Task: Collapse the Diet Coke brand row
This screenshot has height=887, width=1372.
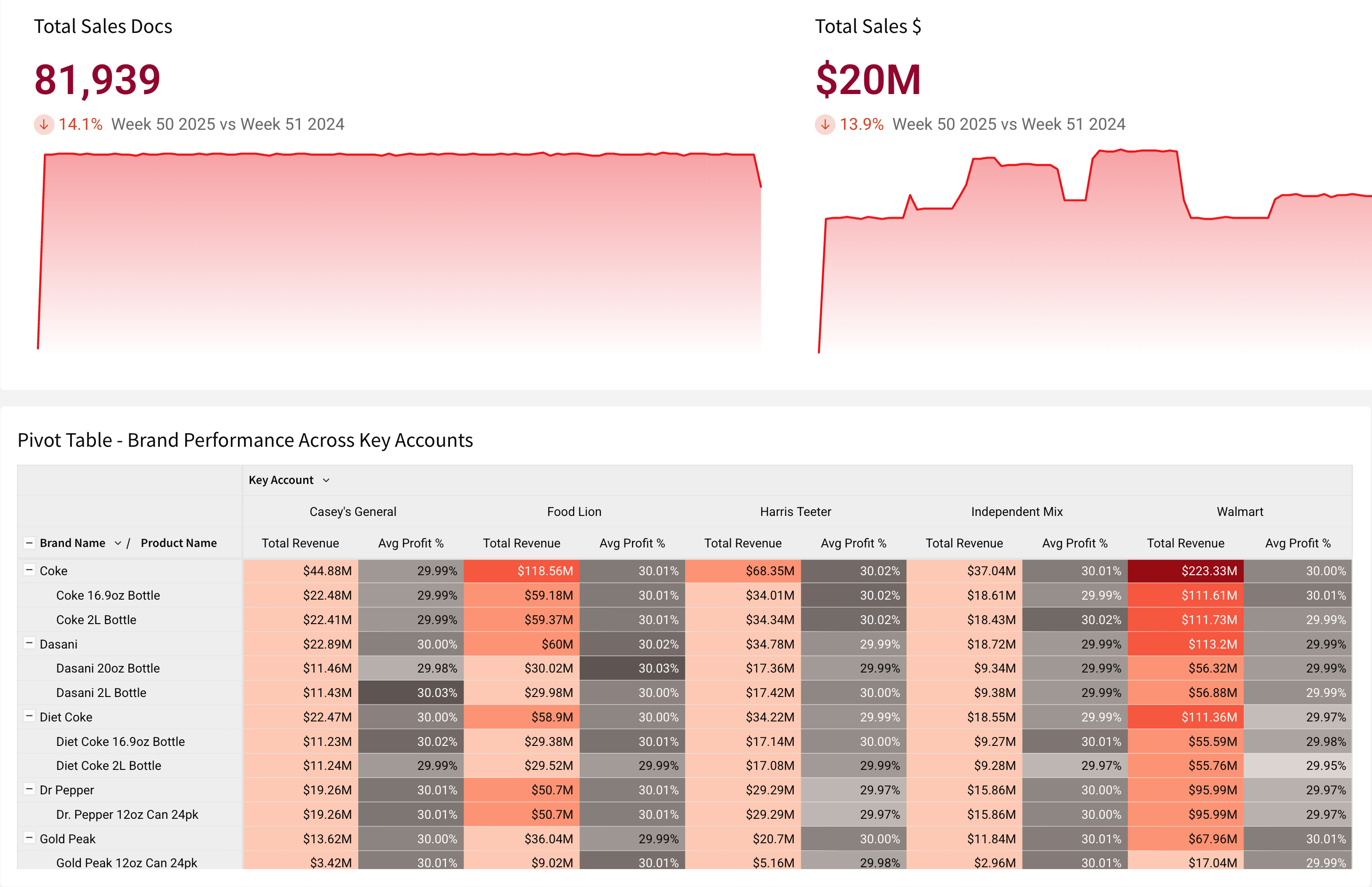Action: pyautogui.click(x=29, y=716)
